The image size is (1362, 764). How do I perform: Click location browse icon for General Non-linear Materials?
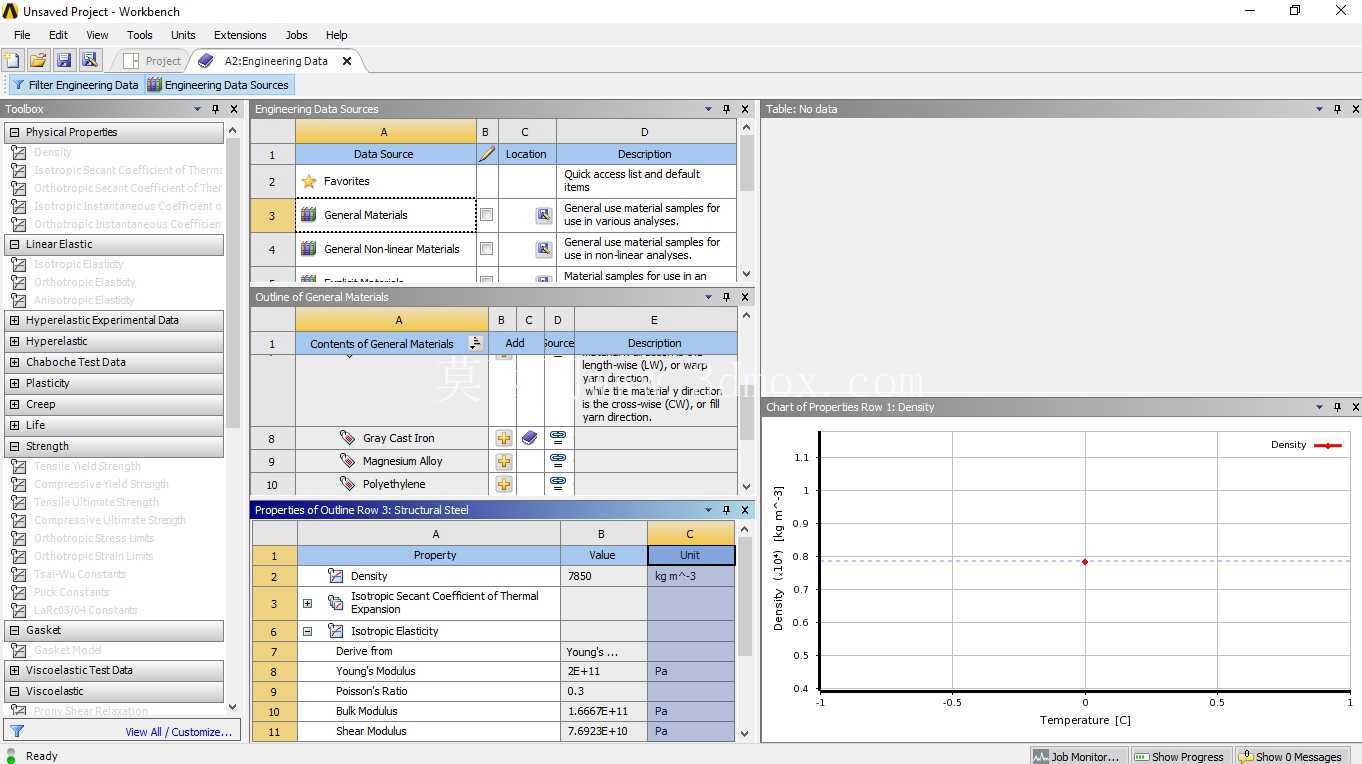point(543,249)
